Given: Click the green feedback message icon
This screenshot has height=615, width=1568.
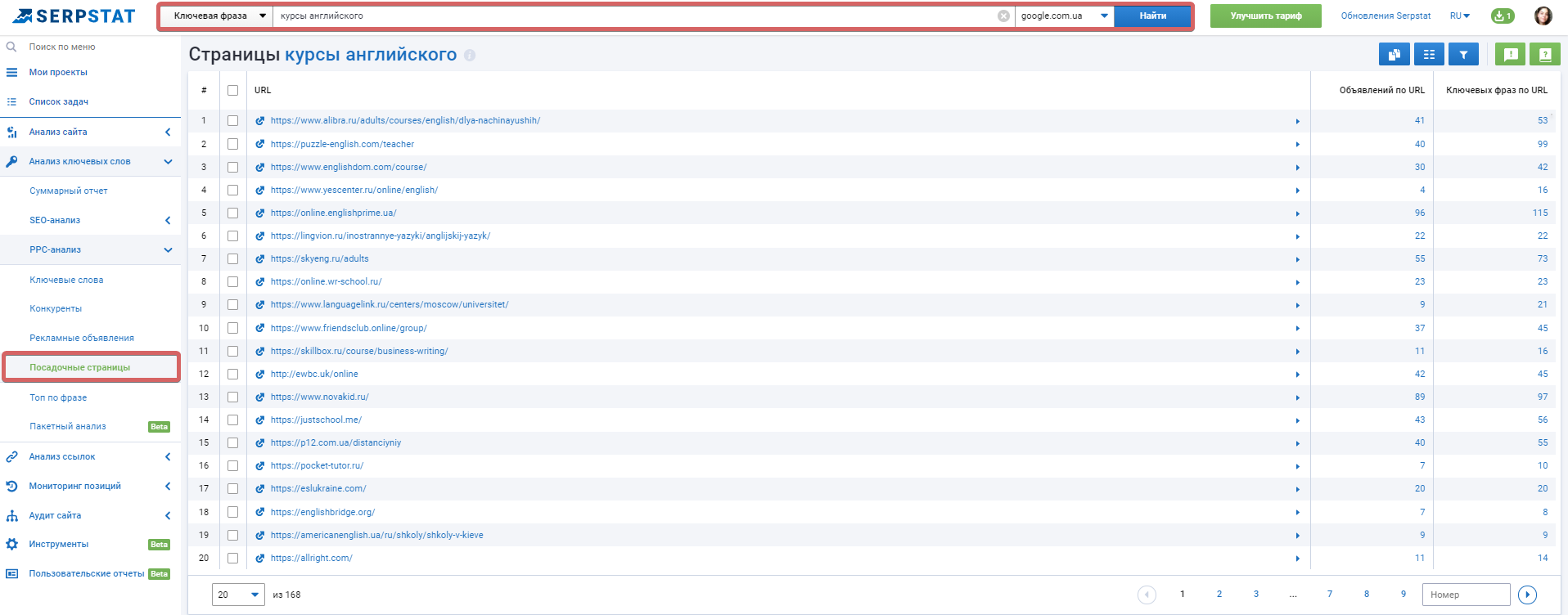Looking at the screenshot, I should [1511, 55].
